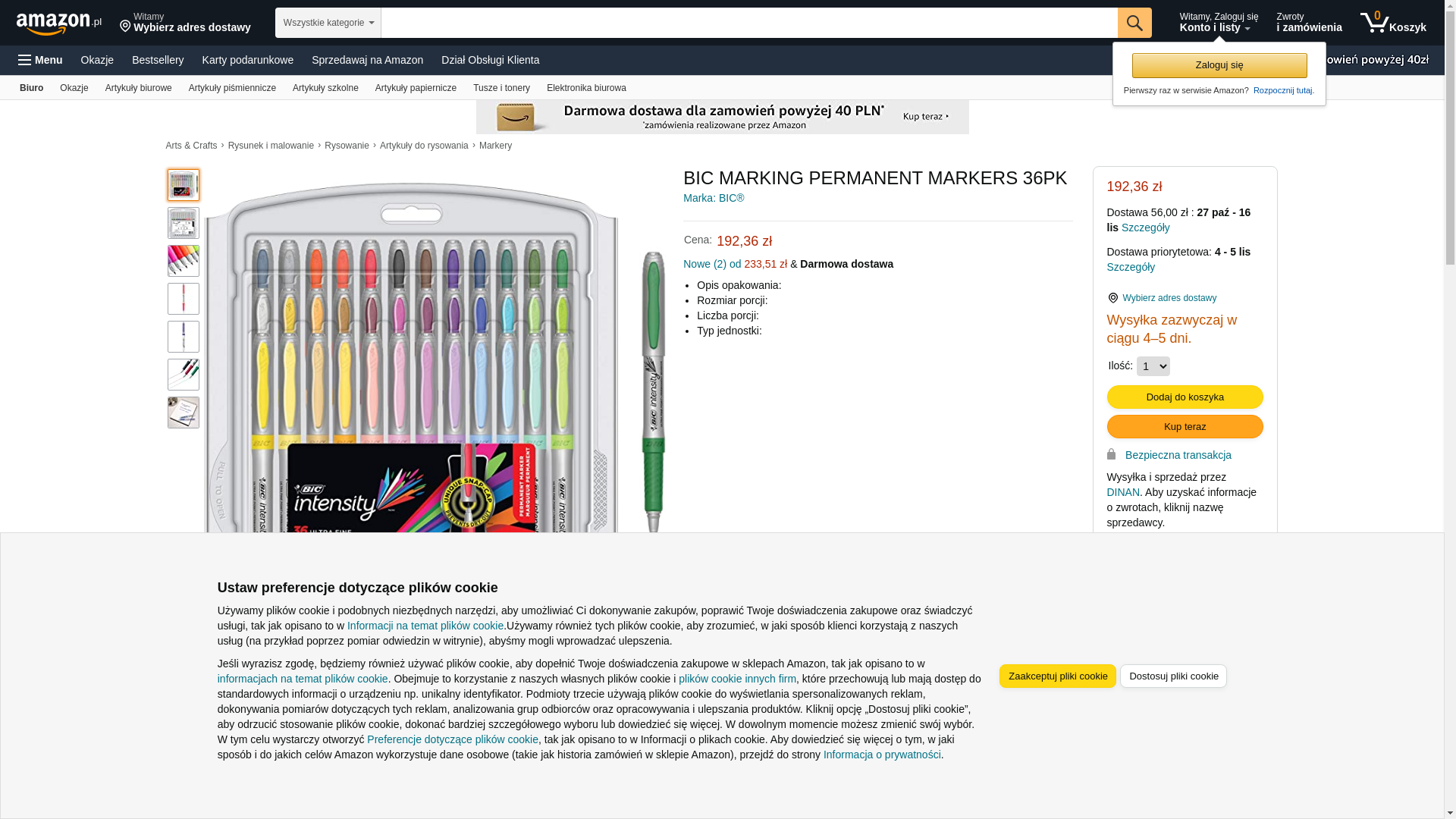Open the Bestsellery menu item
Viewport: 1456px width, 819px height.
pyautogui.click(x=158, y=60)
